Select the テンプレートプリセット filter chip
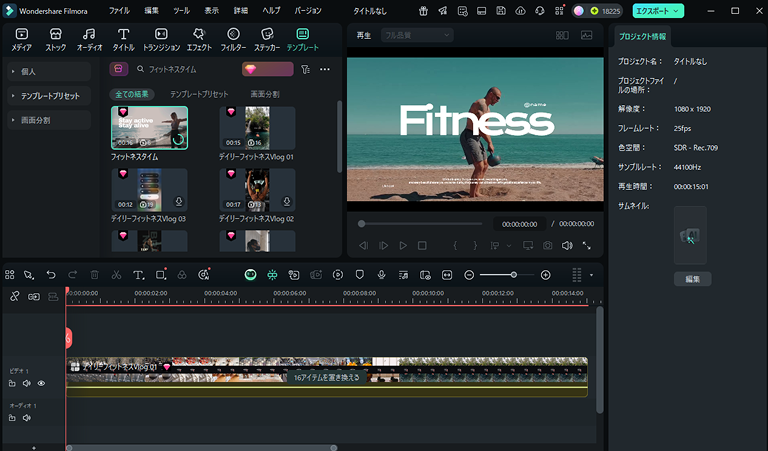The width and height of the screenshot is (768, 451). pyautogui.click(x=199, y=94)
